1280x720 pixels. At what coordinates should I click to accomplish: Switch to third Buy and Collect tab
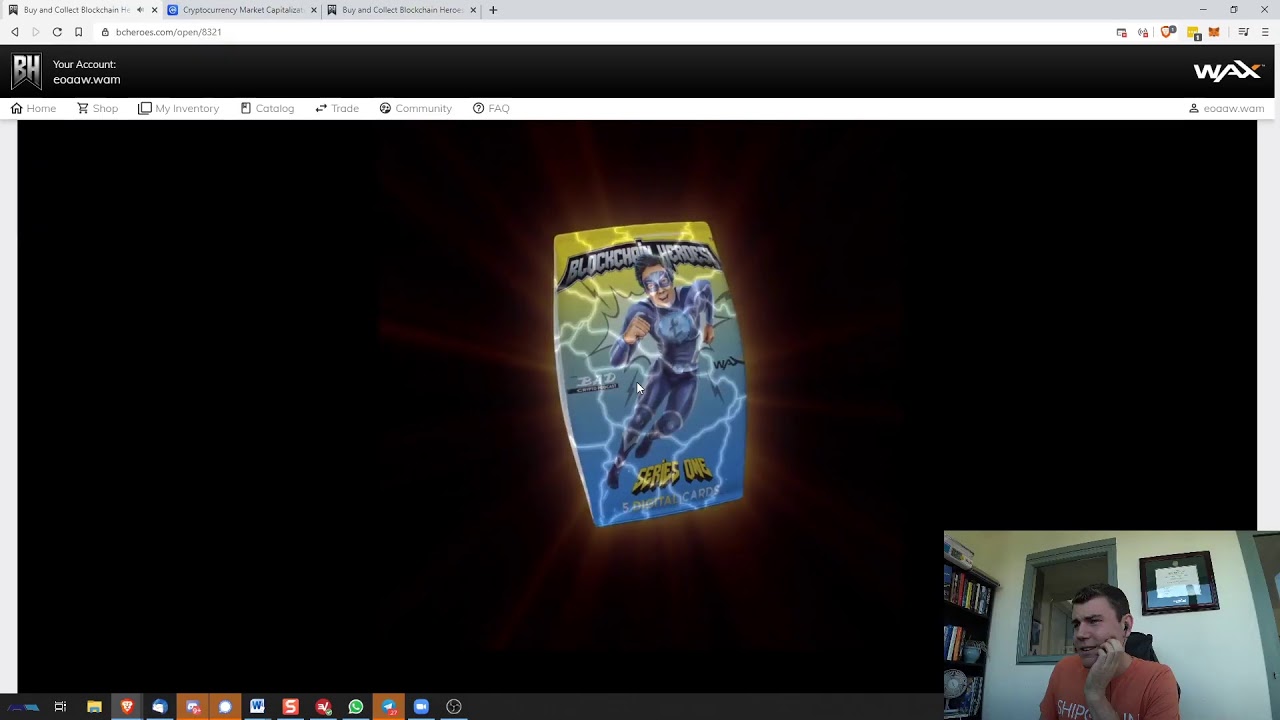click(402, 10)
